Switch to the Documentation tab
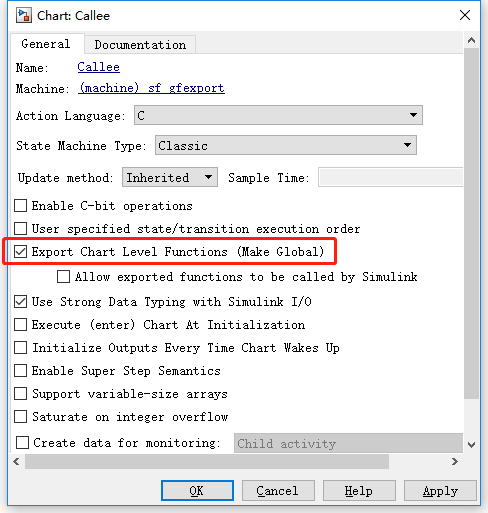The height and width of the screenshot is (513, 488). coord(140,45)
